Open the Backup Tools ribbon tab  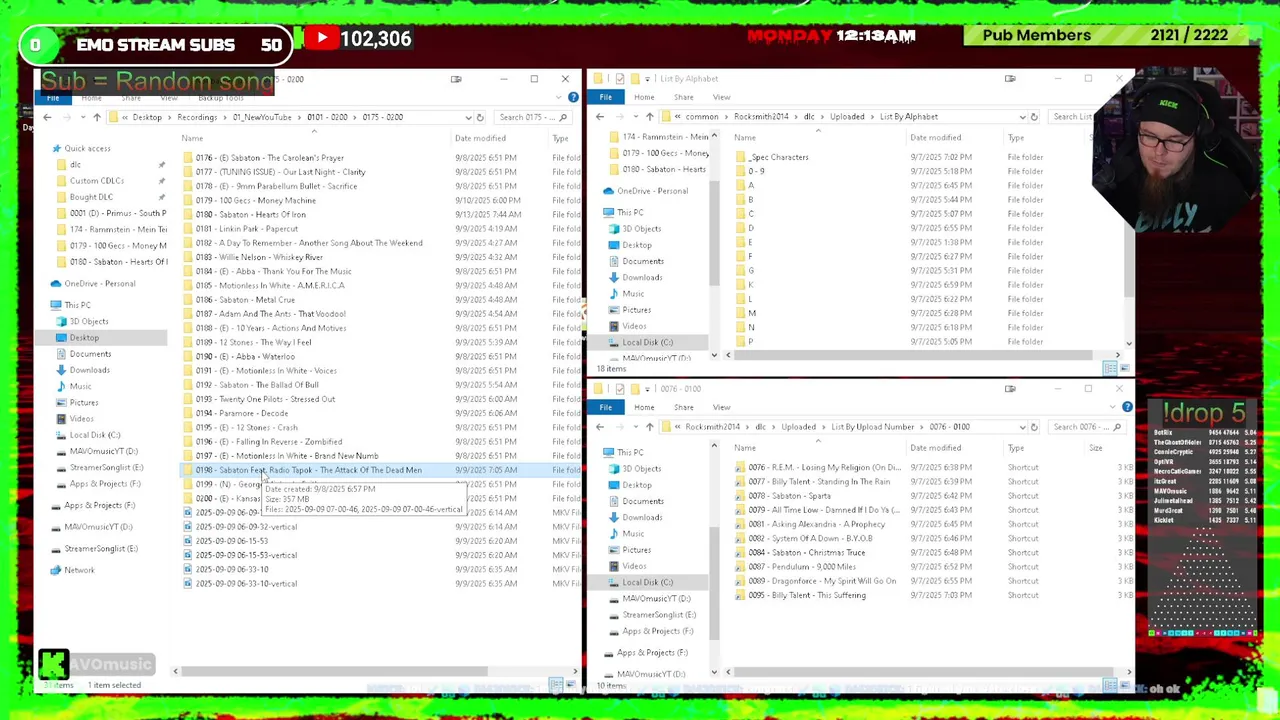220,98
